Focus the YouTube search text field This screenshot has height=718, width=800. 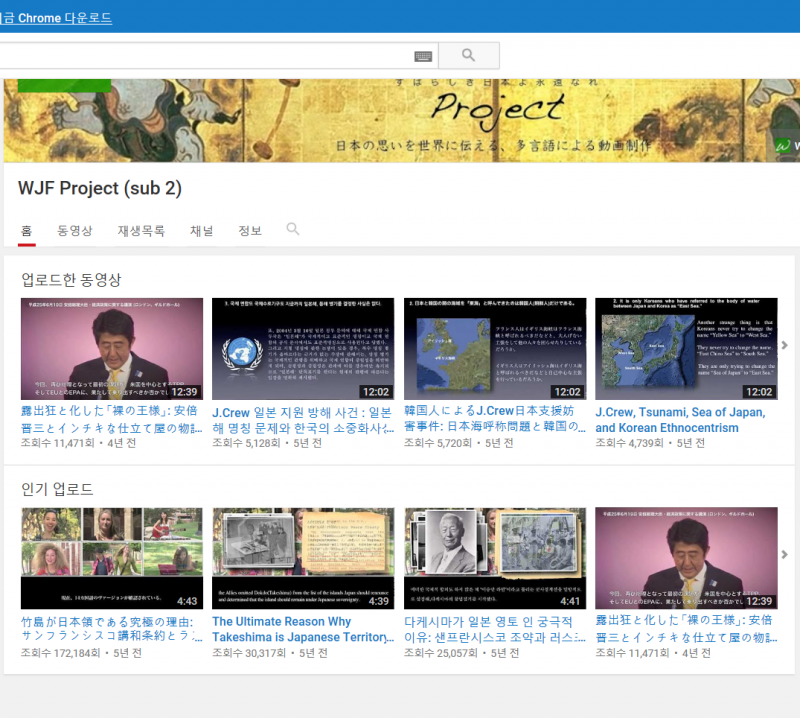pos(200,56)
